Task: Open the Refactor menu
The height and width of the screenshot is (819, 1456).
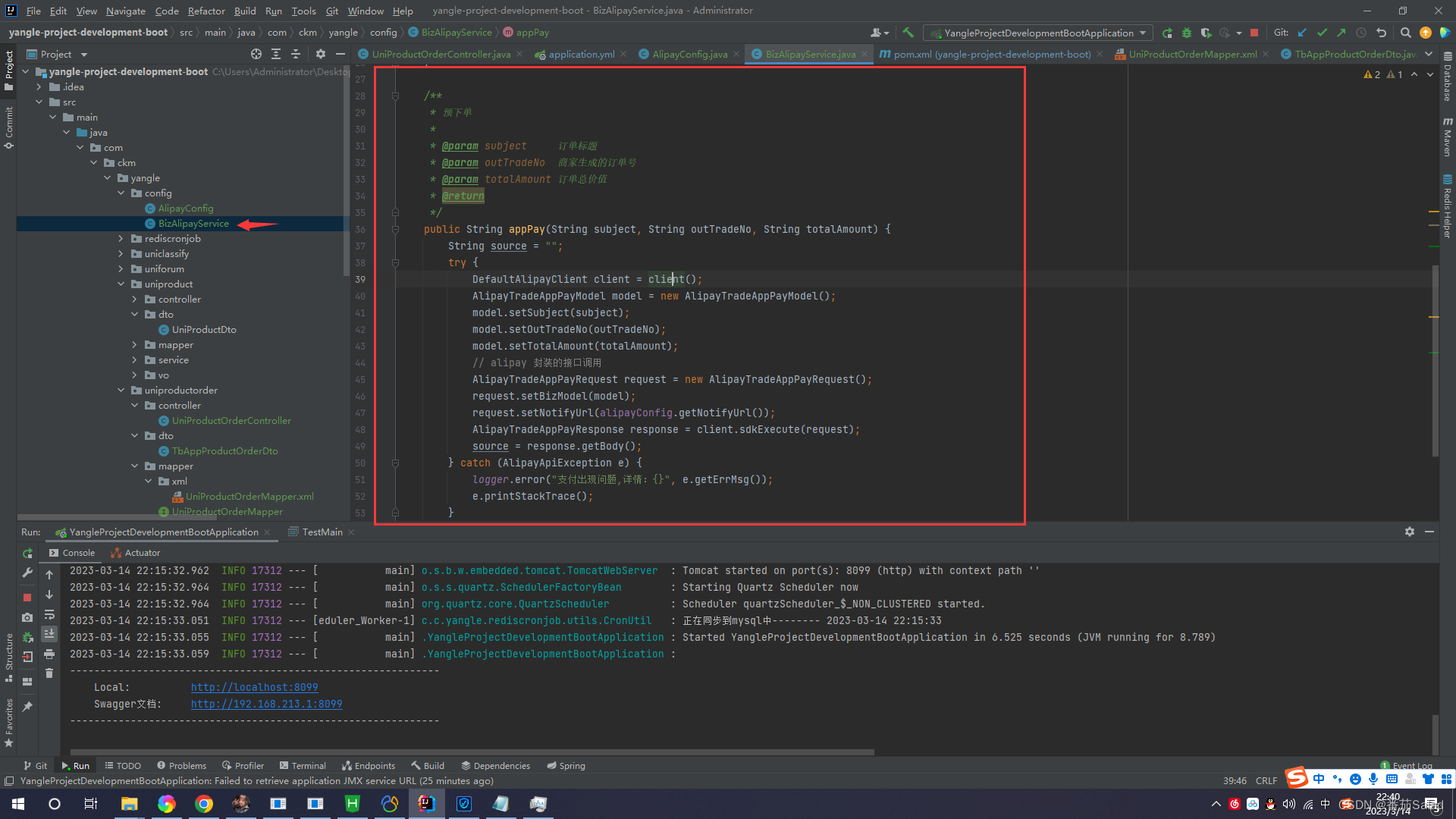Action: tap(206, 11)
